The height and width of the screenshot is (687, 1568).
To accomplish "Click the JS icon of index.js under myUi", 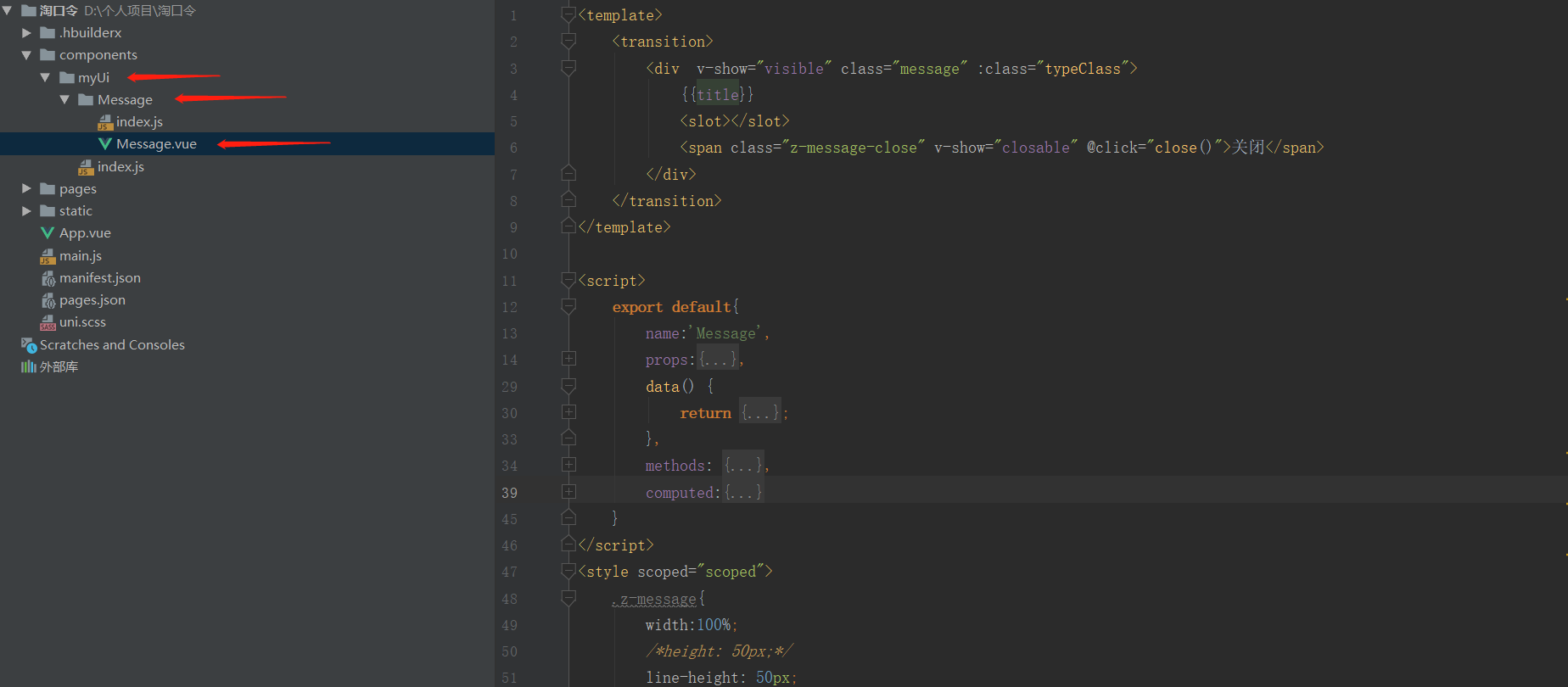I will pyautogui.click(x=86, y=167).
